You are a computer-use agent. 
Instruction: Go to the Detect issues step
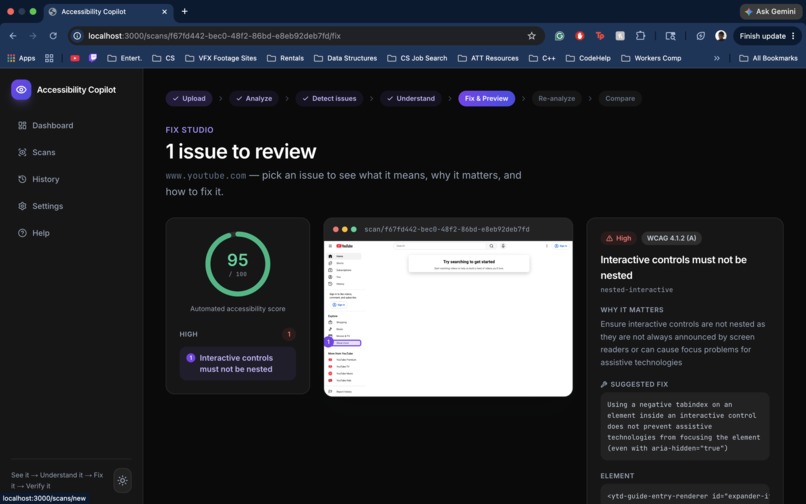tap(329, 98)
